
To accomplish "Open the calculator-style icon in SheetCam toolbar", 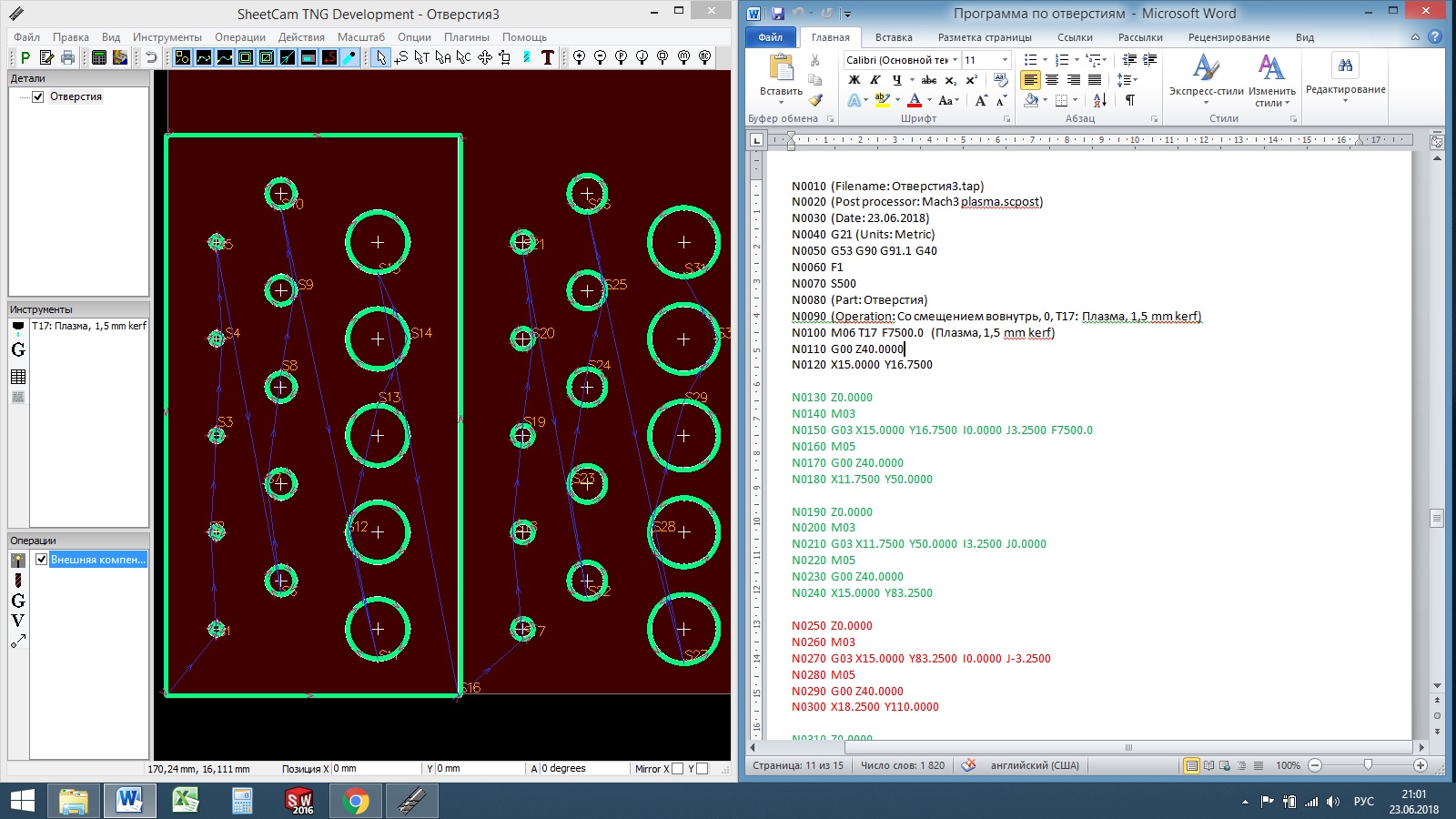I will coord(98,57).
